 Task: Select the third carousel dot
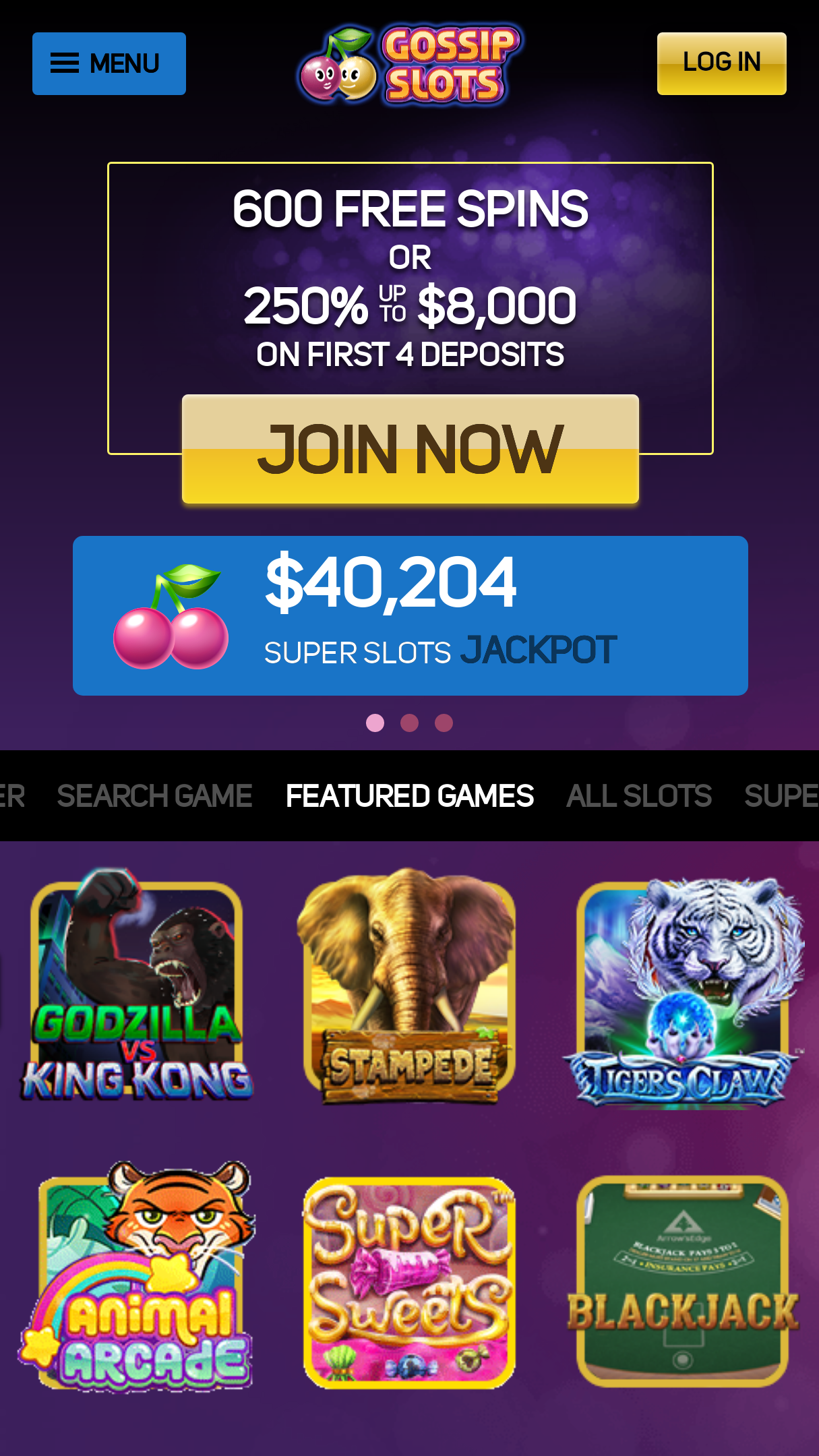[x=444, y=723]
